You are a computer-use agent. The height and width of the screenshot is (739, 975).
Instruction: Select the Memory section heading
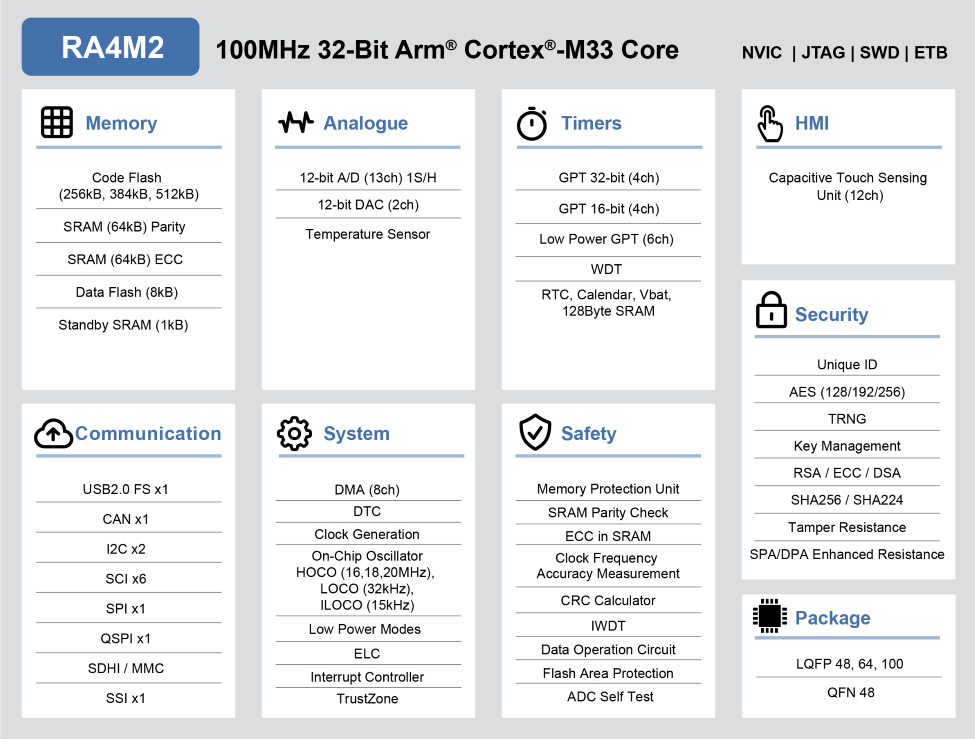pyautogui.click(x=121, y=124)
